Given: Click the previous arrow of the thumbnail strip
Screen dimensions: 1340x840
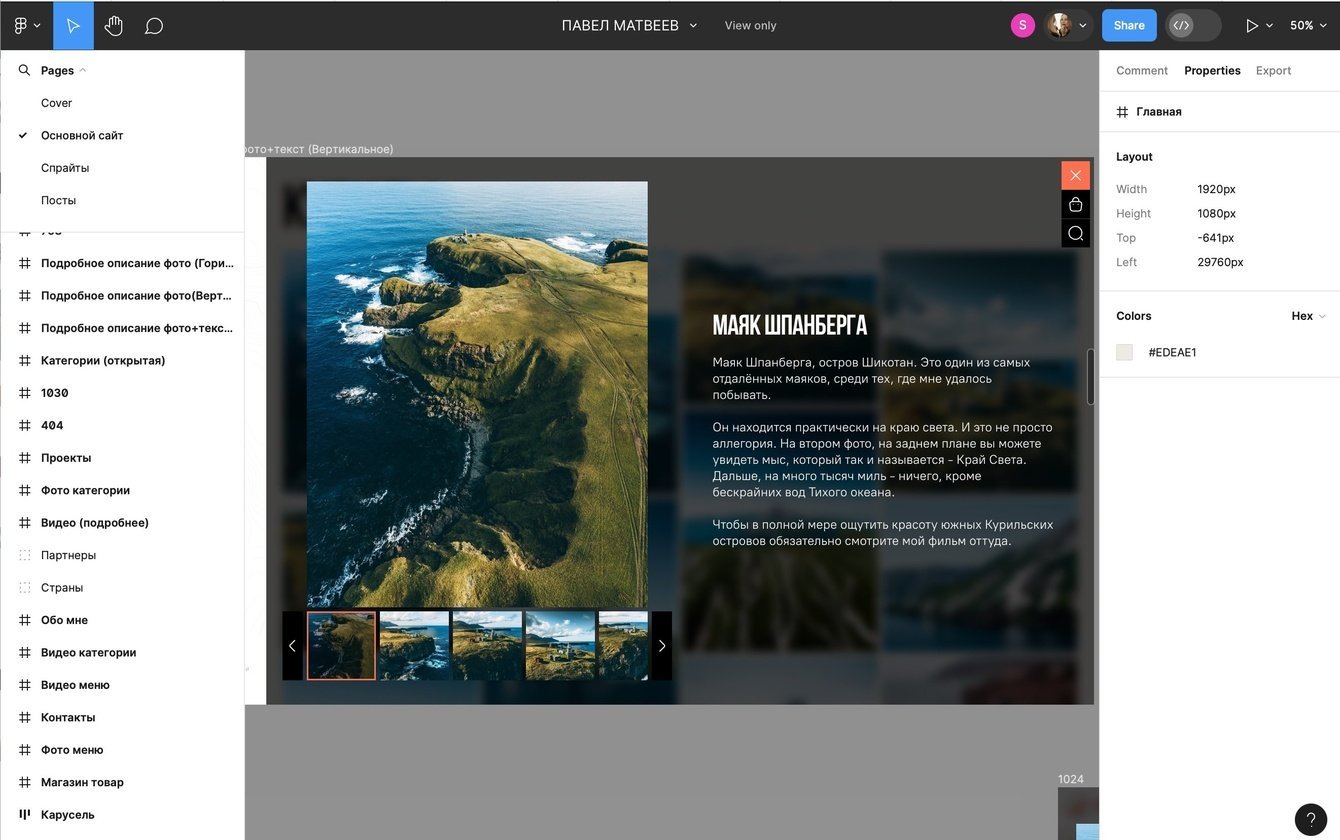Looking at the screenshot, I should (292, 646).
